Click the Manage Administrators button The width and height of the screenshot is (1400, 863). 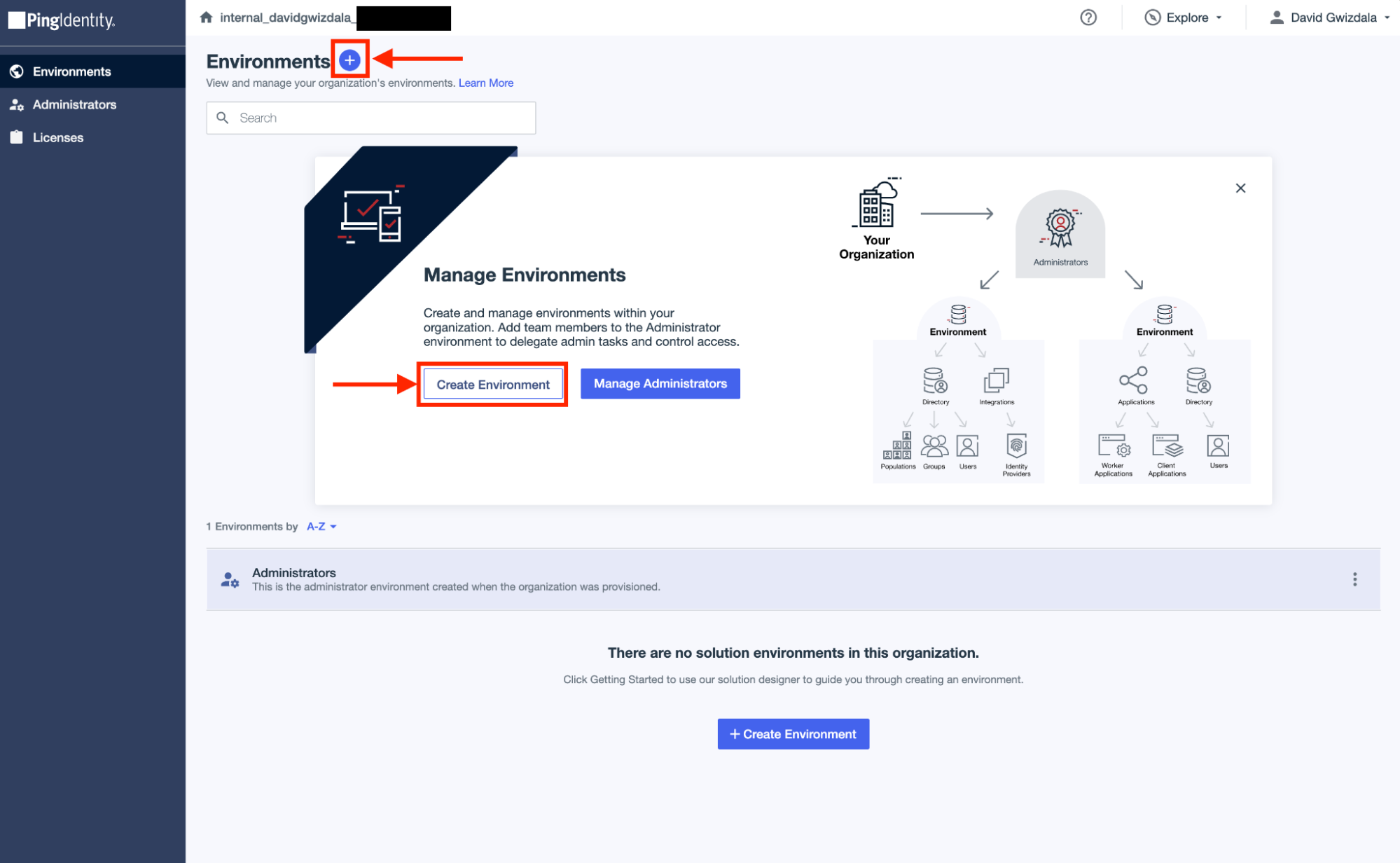click(661, 383)
